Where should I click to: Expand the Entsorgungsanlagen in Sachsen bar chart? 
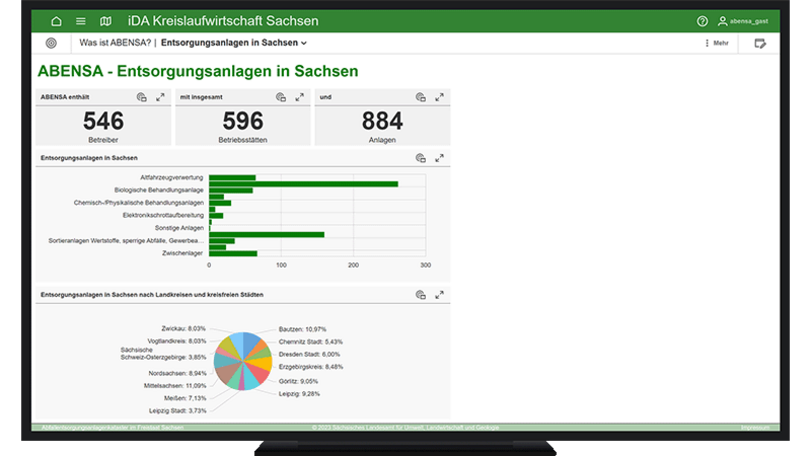click(439, 158)
